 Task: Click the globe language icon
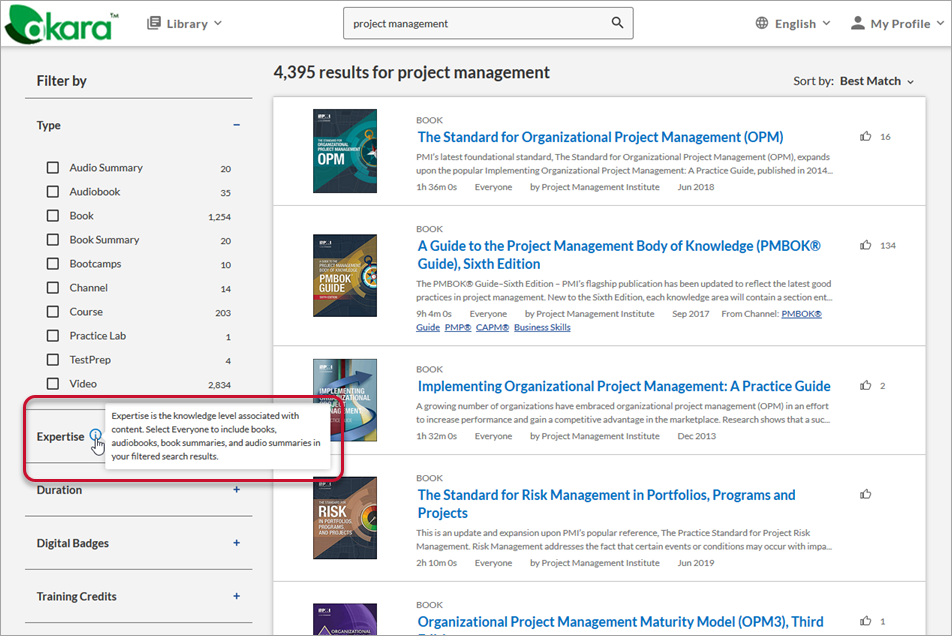click(762, 23)
